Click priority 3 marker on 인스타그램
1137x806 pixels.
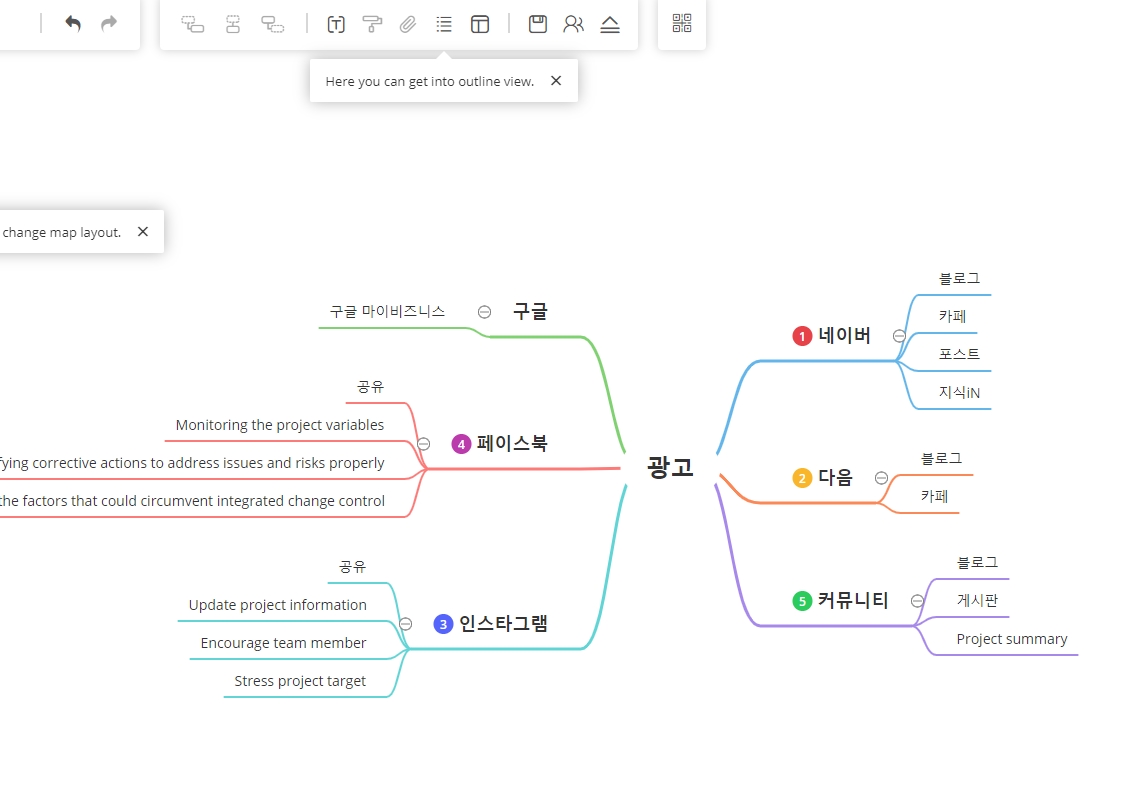click(x=443, y=624)
